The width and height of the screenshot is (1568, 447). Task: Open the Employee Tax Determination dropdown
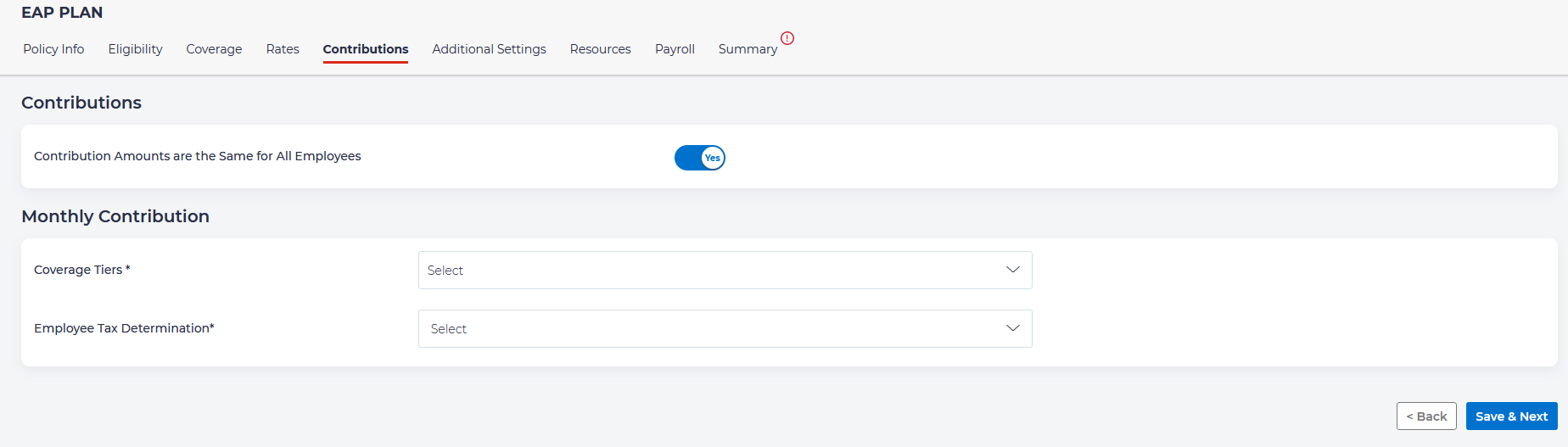(x=725, y=329)
